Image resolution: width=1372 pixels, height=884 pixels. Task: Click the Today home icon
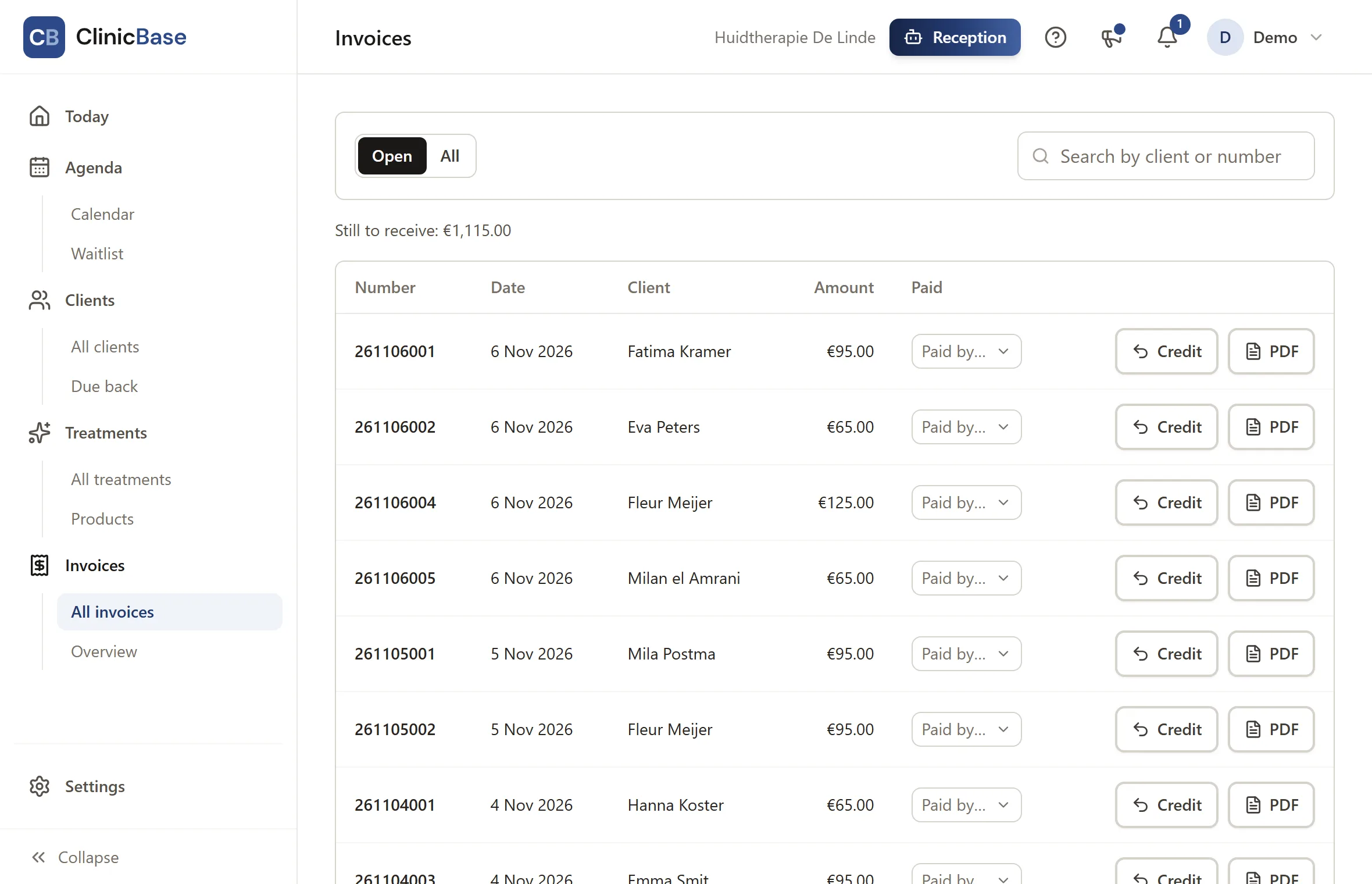pos(40,116)
